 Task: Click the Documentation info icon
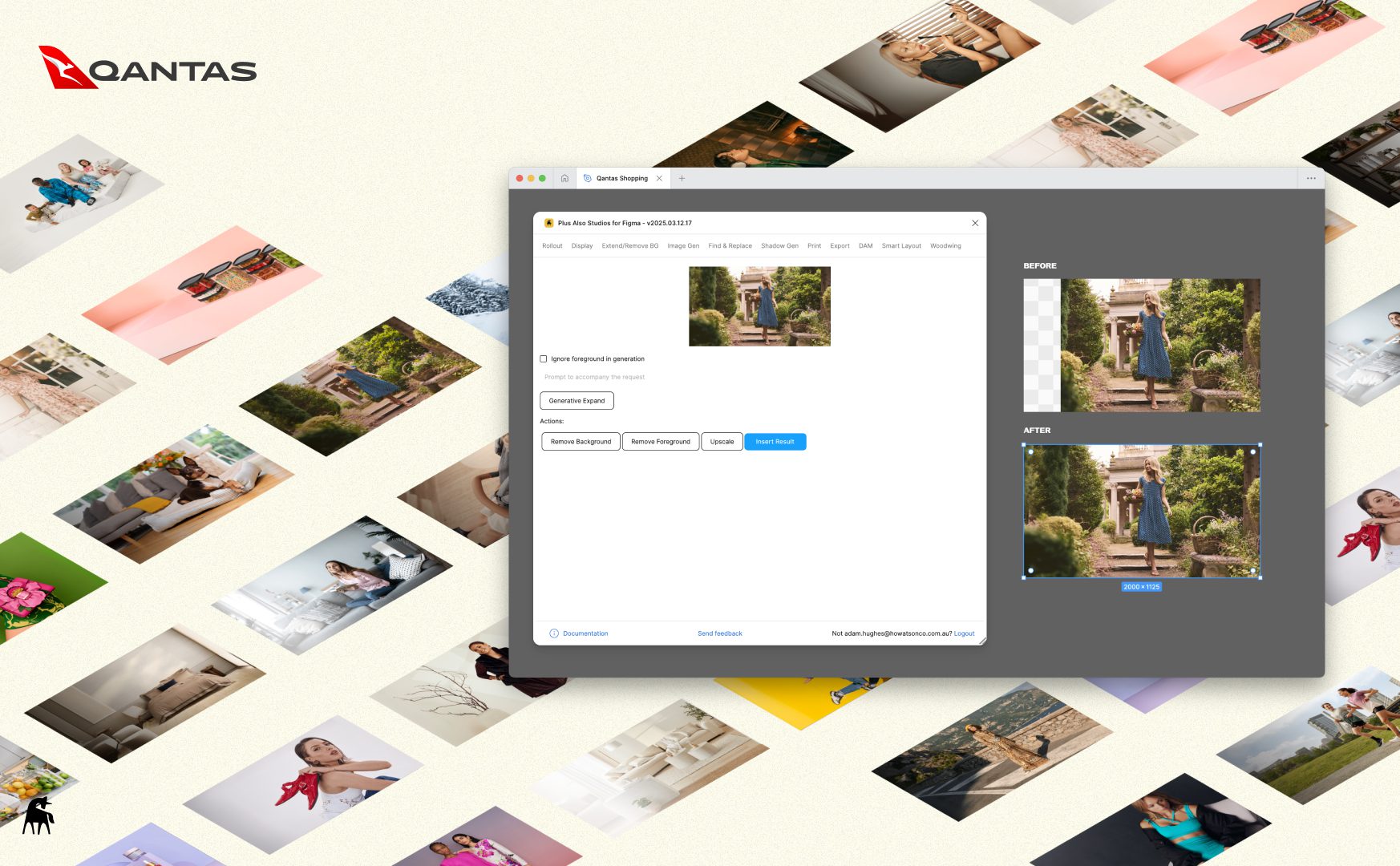(554, 633)
